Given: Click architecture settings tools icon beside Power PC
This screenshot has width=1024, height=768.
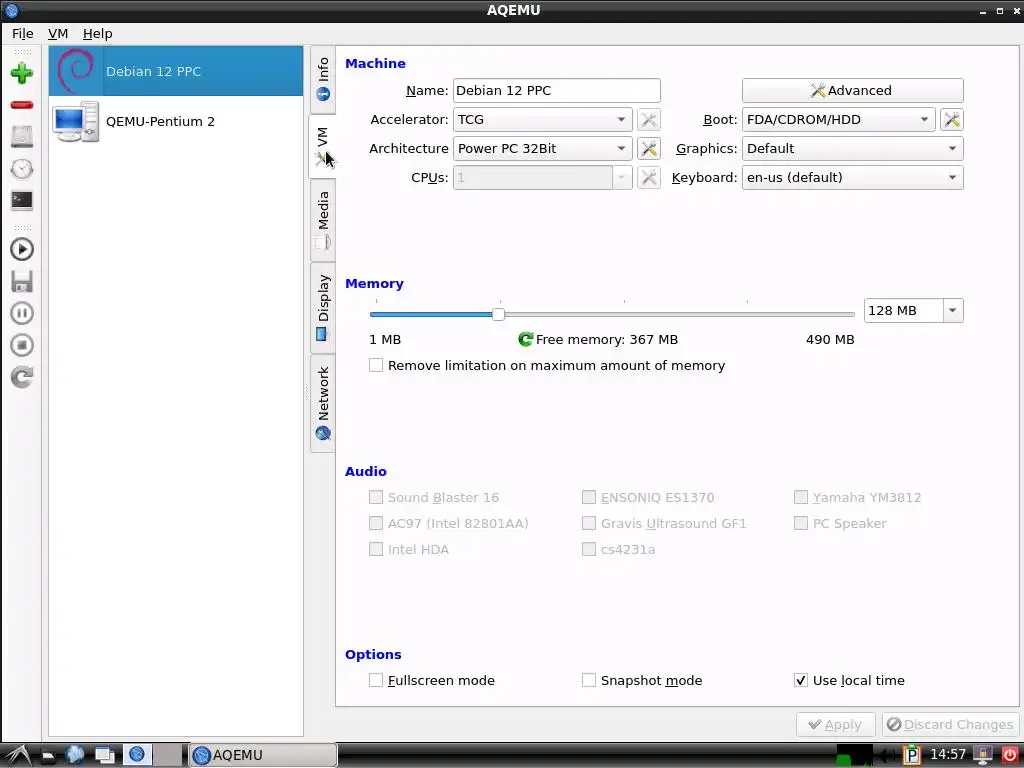Looking at the screenshot, I should (648, 148).
